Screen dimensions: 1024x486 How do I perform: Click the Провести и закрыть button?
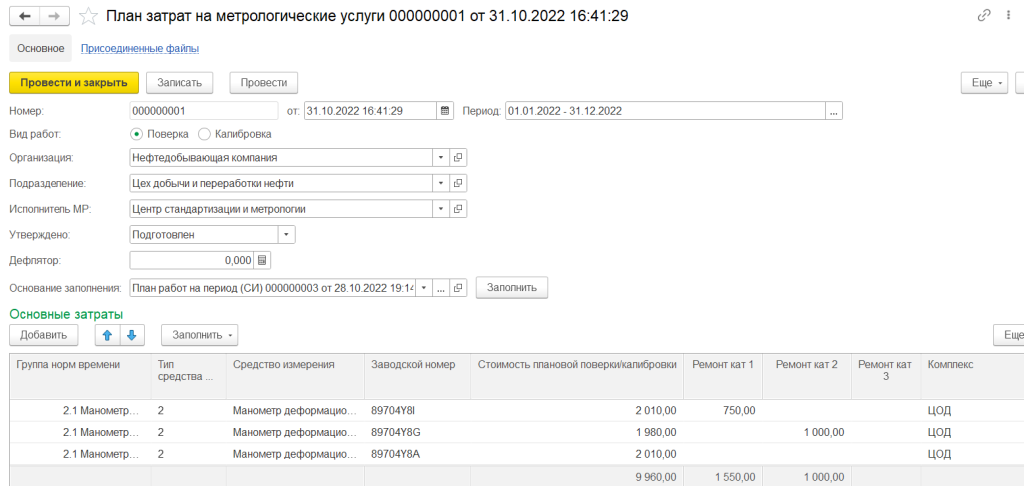(x=74, y=83)
